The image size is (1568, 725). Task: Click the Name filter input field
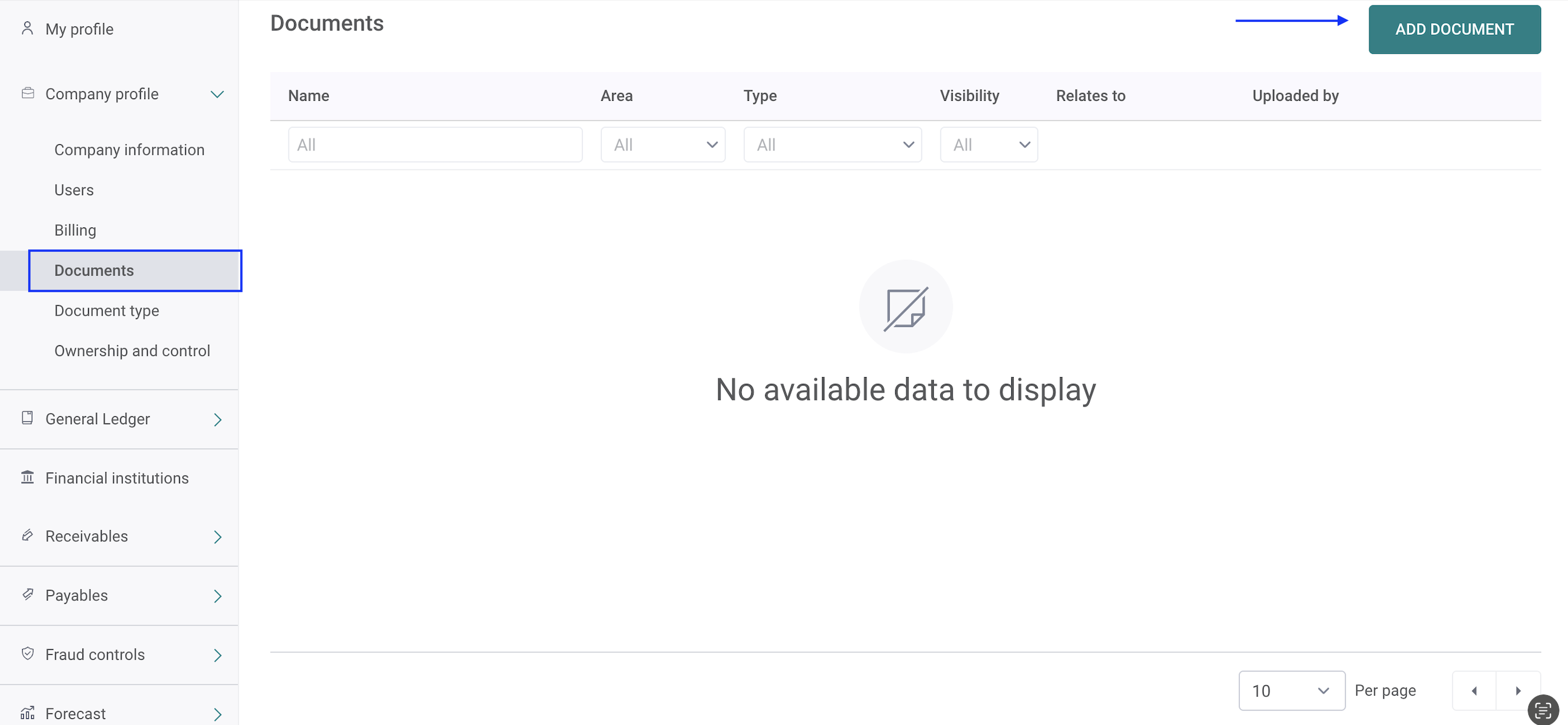point(435,145)
